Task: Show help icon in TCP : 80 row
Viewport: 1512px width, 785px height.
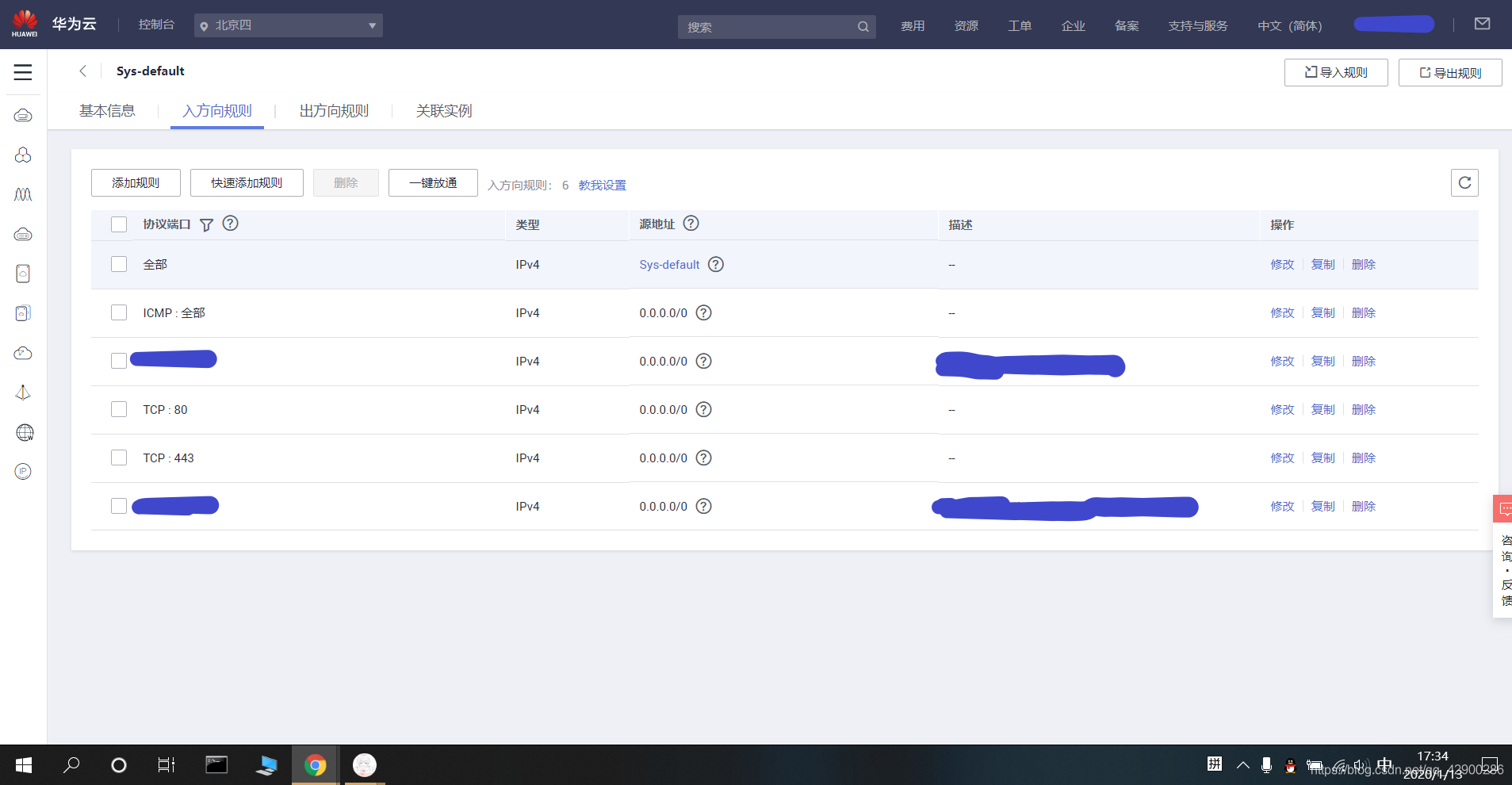Action: pyautogui.click(x=703, y=409)
